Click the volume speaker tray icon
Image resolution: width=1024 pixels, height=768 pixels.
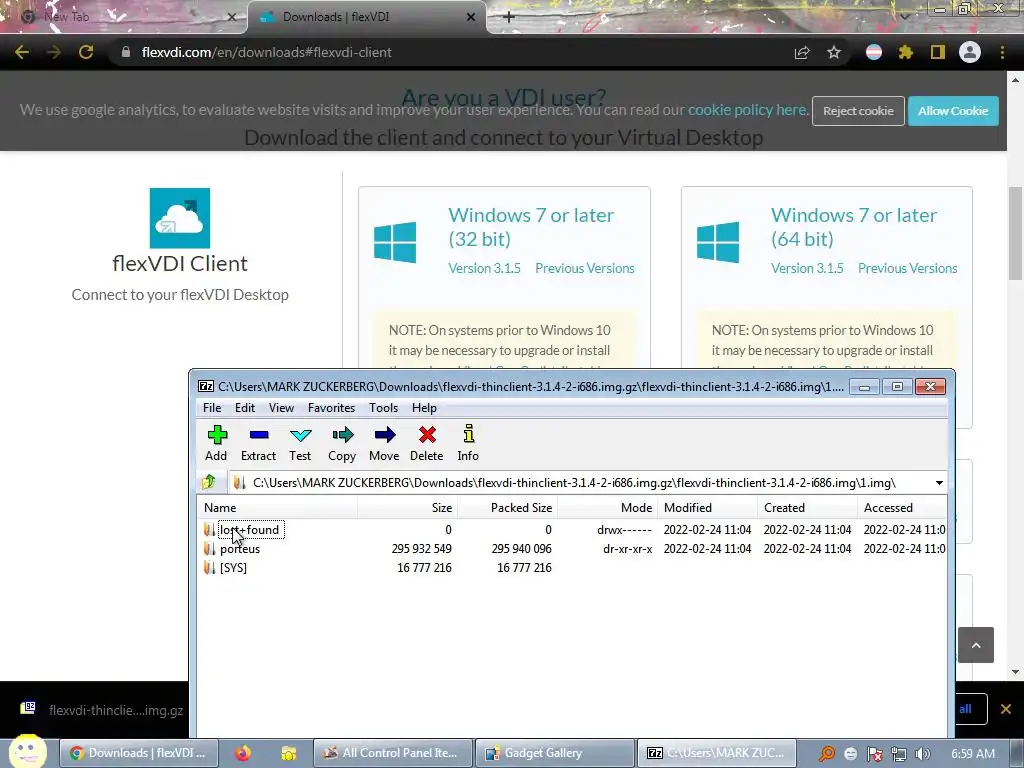coord(923,754)
